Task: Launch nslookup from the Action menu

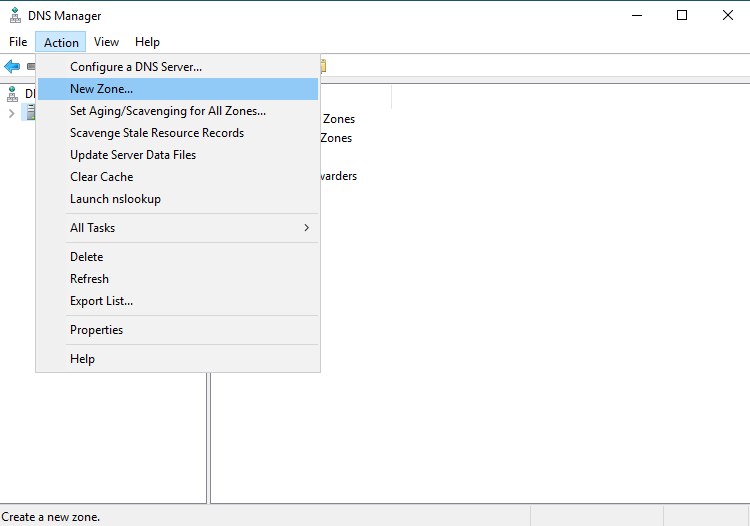Action: (x=115, y=199)
